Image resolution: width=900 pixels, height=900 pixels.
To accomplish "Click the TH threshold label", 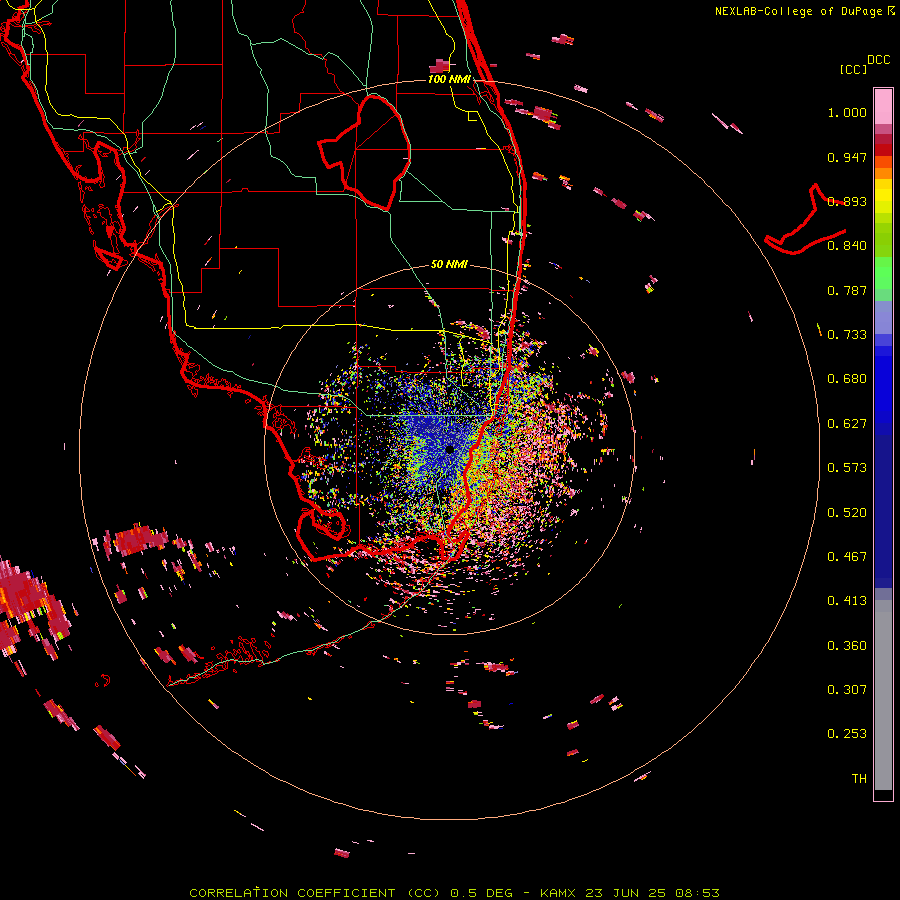I will 859,779.
